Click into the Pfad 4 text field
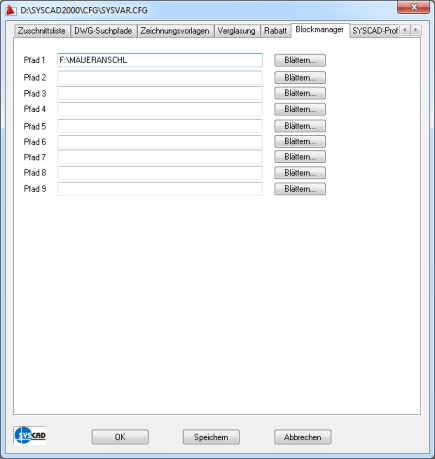The image size is (435, 459). click(160, 109)
